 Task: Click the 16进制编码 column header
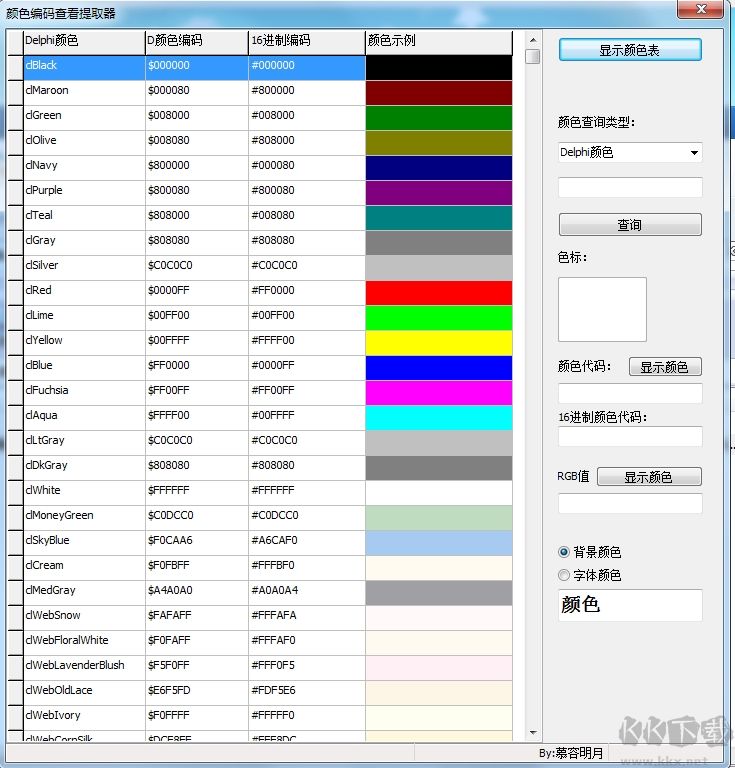(306, 41)
